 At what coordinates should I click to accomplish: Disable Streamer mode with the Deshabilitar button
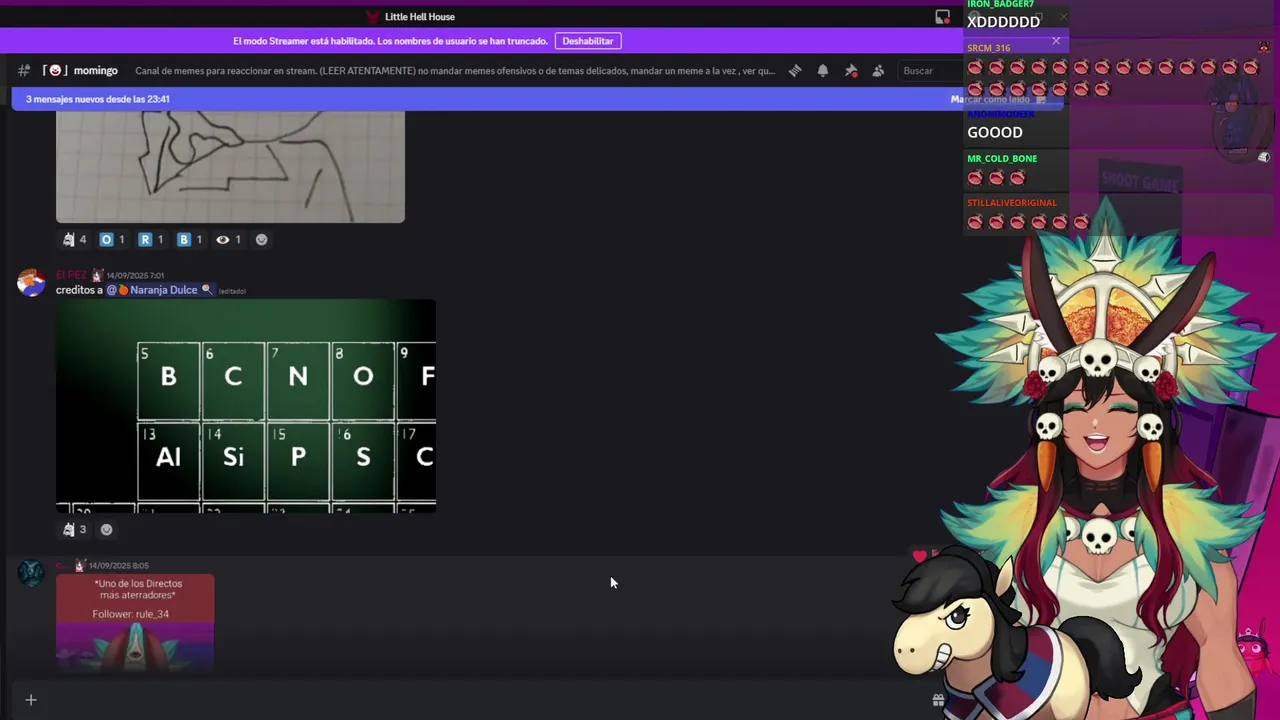pyautogui.click(x=588, y=41)
